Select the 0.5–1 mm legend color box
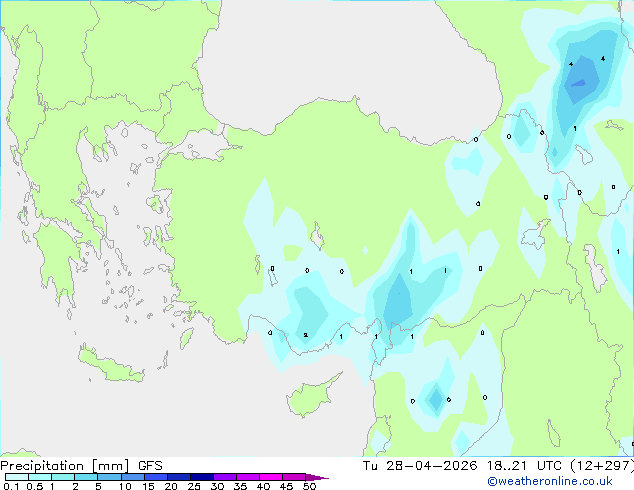Screen dimensions: 634x490 (x=40, y=477)
